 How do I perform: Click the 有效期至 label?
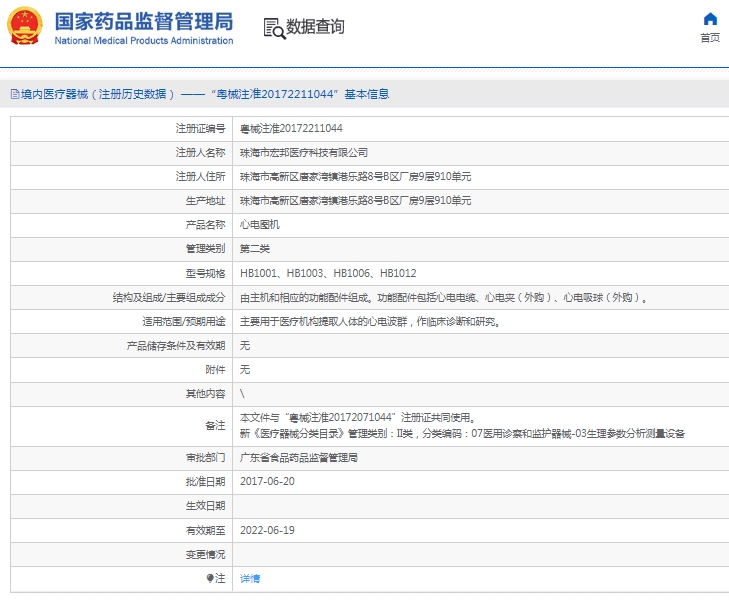point(205,530)
